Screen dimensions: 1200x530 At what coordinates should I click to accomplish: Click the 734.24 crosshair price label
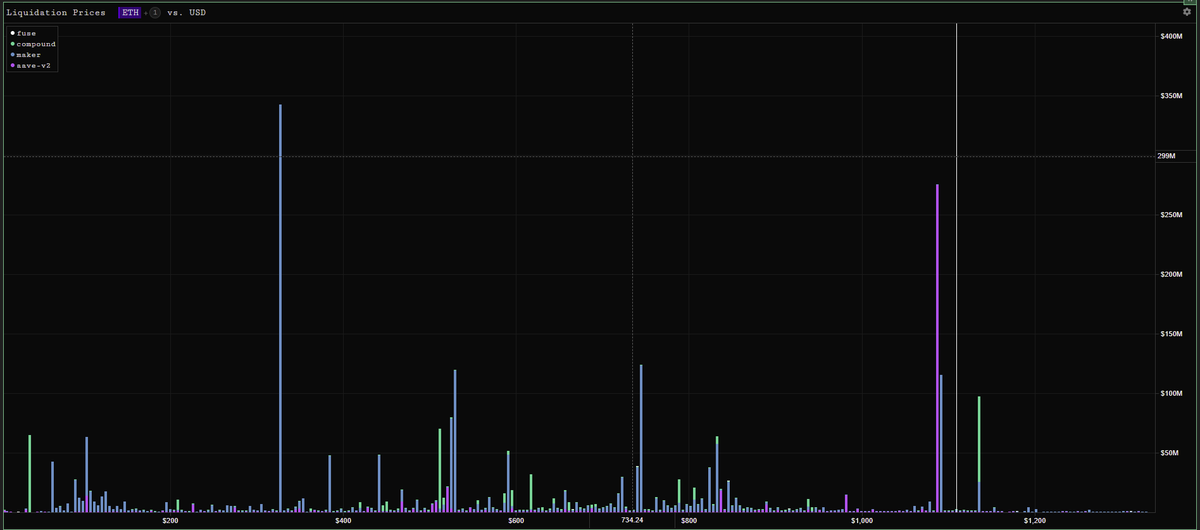coord(632,521)
